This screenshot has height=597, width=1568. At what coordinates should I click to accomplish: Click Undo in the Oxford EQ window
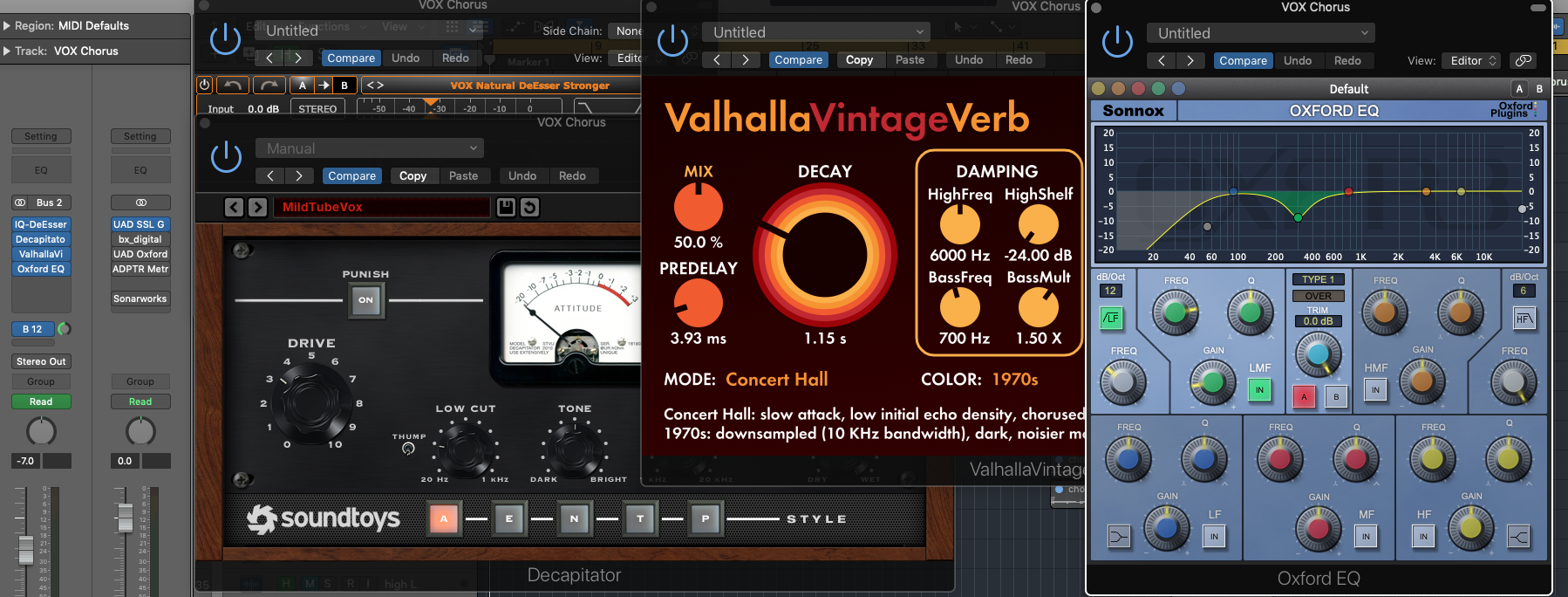click(x=1298, y=60)
